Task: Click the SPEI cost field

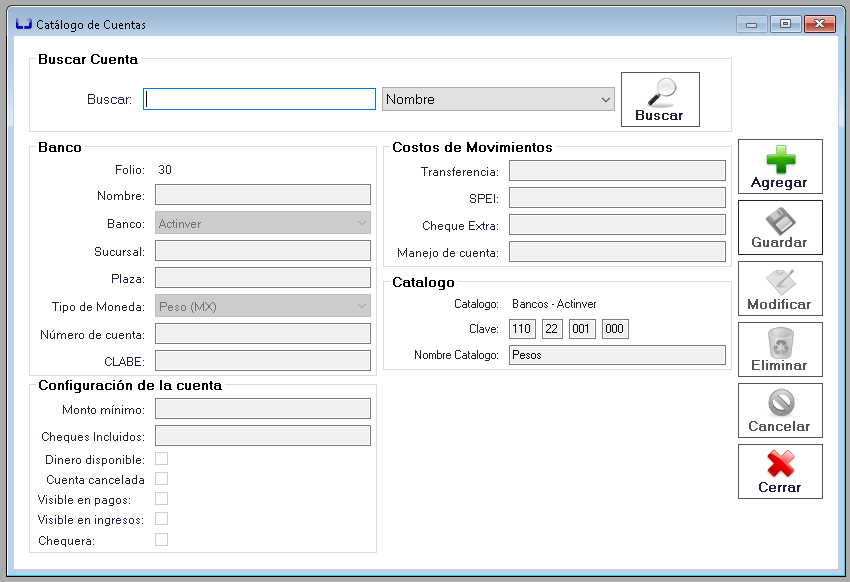Action: [617, 198]
